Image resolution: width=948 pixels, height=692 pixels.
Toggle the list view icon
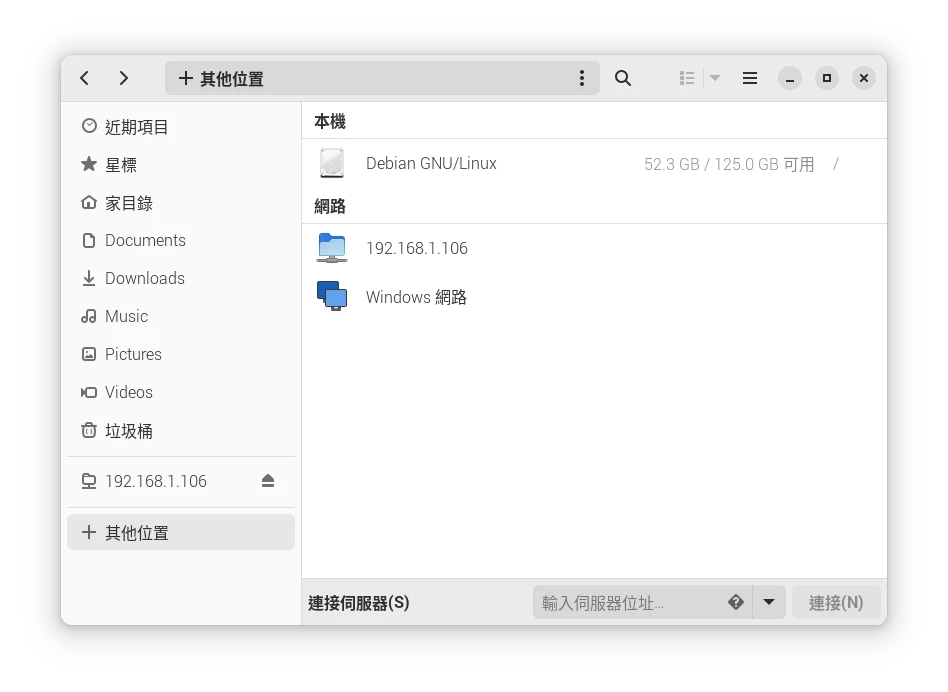click(687, 78)
